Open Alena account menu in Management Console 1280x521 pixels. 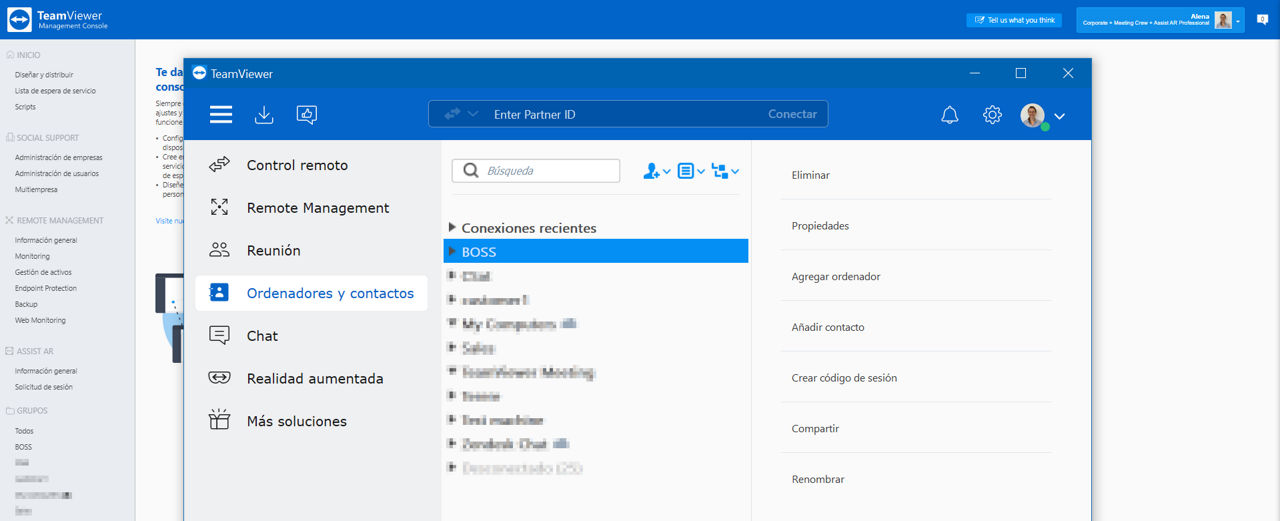1160,20
